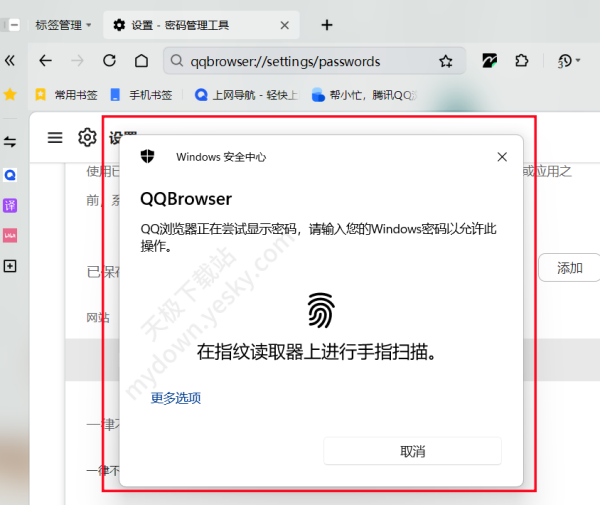Click the reload page icon

(109, 61)
